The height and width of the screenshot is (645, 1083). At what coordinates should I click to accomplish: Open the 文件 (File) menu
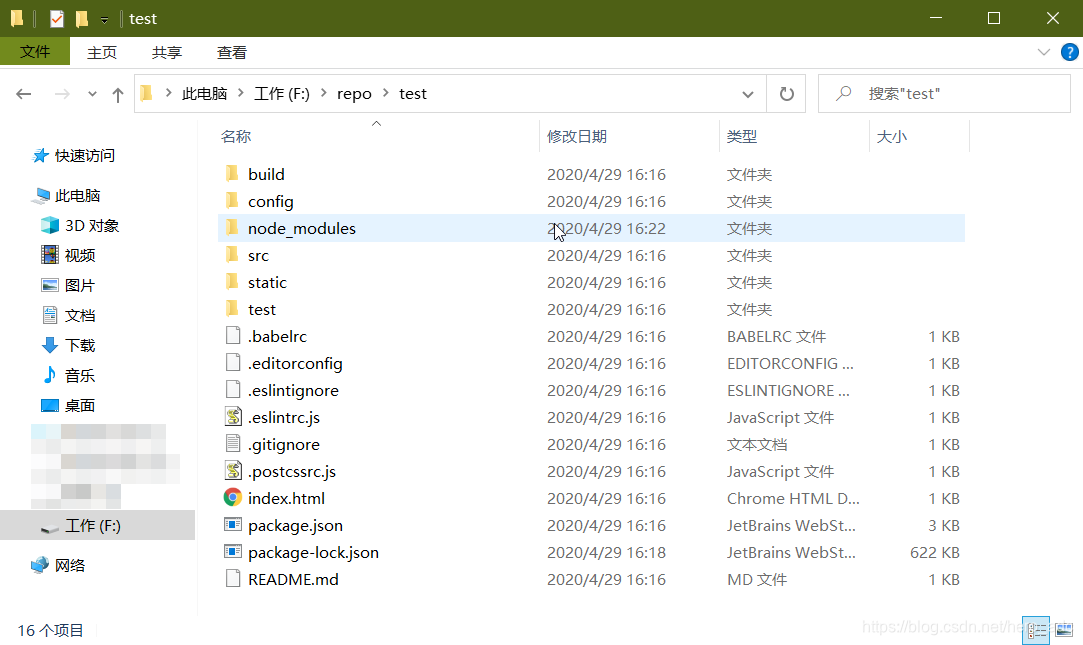point(35,52)
